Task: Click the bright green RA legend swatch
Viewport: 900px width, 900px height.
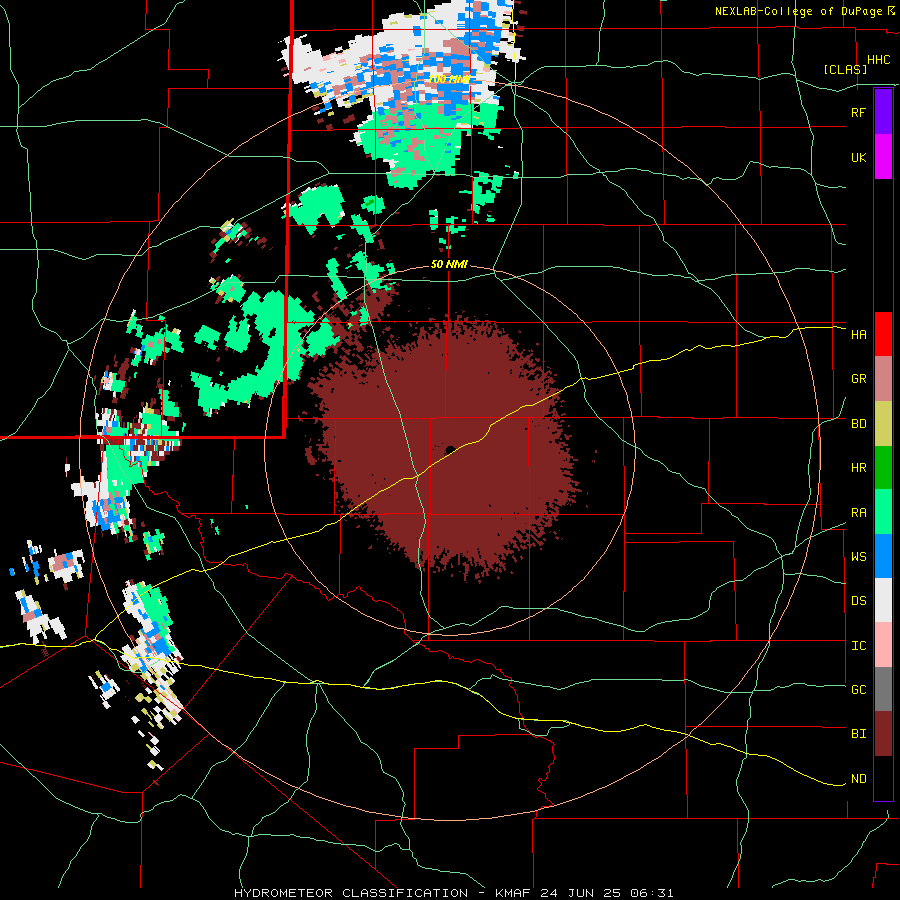Action: point(883,512)
